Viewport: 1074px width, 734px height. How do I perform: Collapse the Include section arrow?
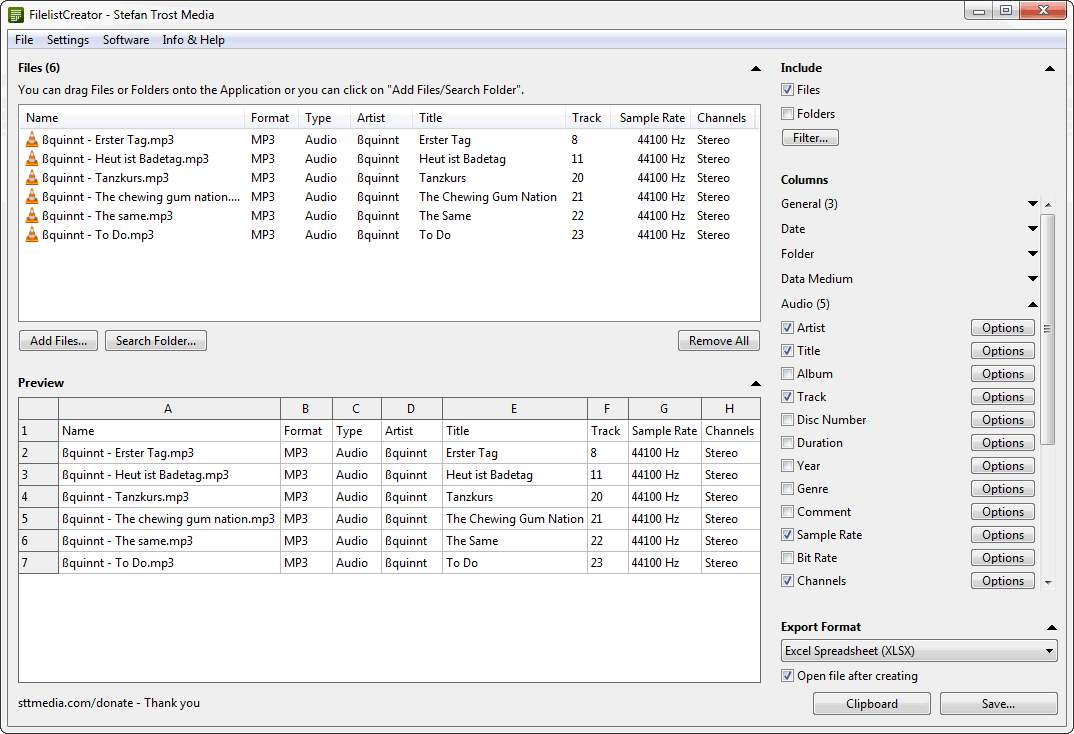click(x=1049, y=68)
